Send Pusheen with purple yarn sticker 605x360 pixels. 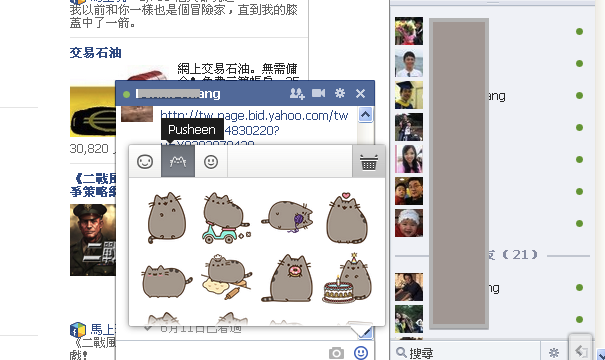[287, 216]
